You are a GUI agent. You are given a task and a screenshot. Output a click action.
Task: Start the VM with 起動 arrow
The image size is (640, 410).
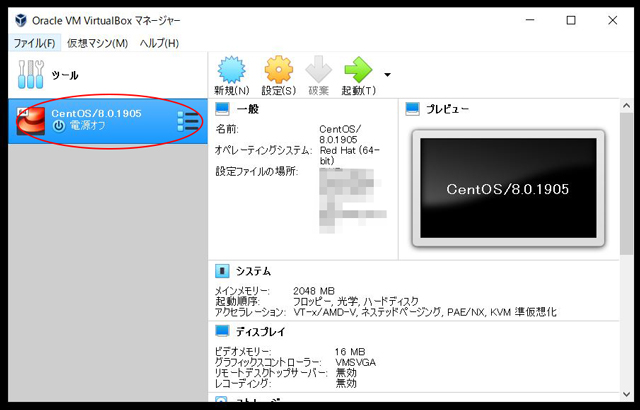coord(358,70)
